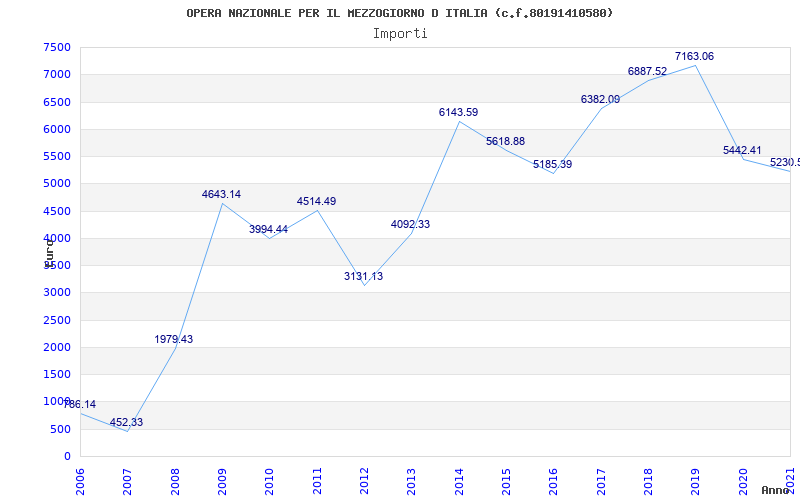Select the 4514.49 data label
This screenshot has width=800, height=500.
tap(316, 202)
